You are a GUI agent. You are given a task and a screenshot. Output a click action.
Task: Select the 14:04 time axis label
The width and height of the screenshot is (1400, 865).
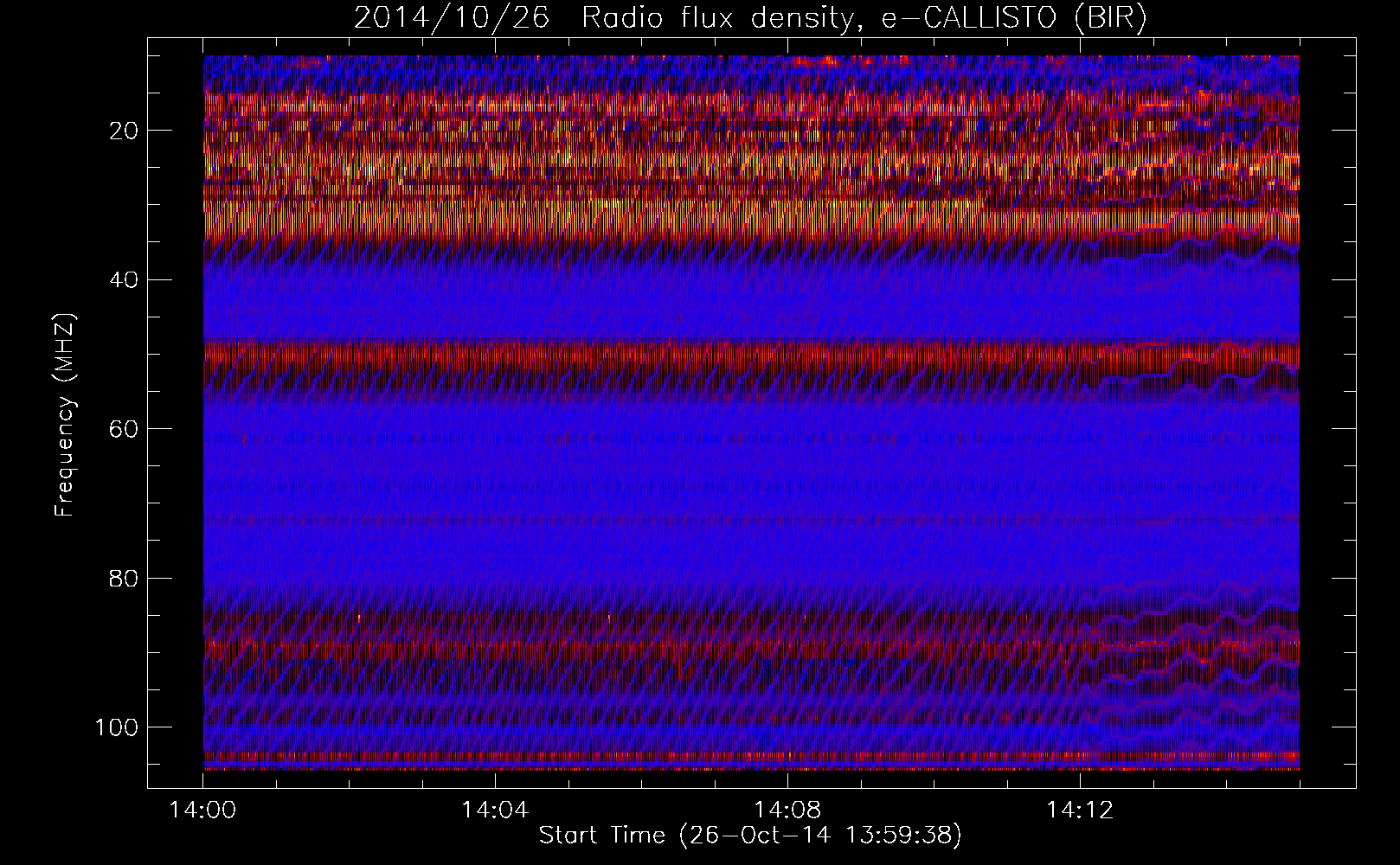click(495, 811)
